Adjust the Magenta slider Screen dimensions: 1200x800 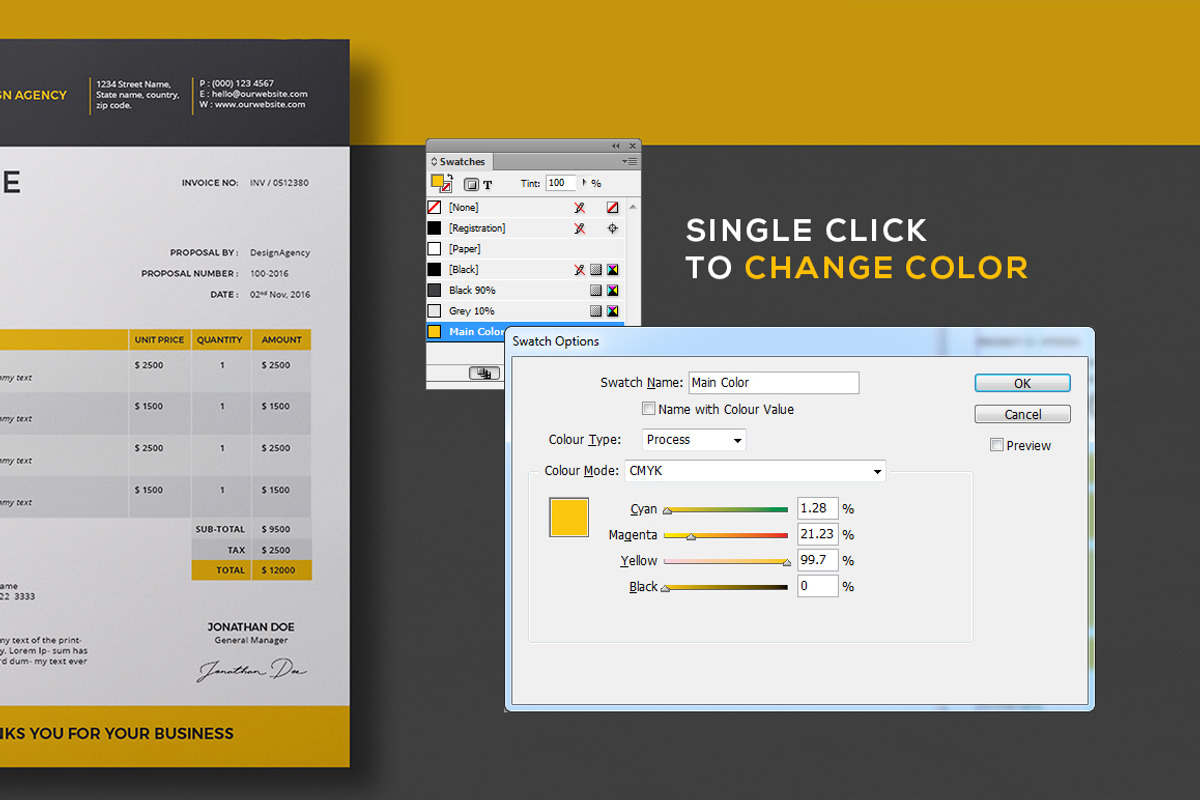pos(726,536)
